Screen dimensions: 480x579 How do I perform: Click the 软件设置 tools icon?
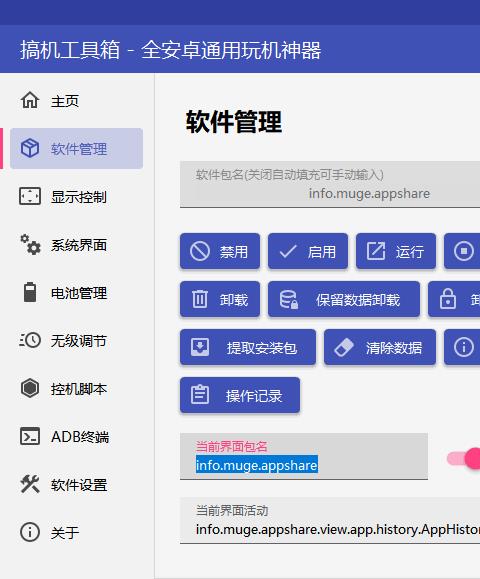30,484
